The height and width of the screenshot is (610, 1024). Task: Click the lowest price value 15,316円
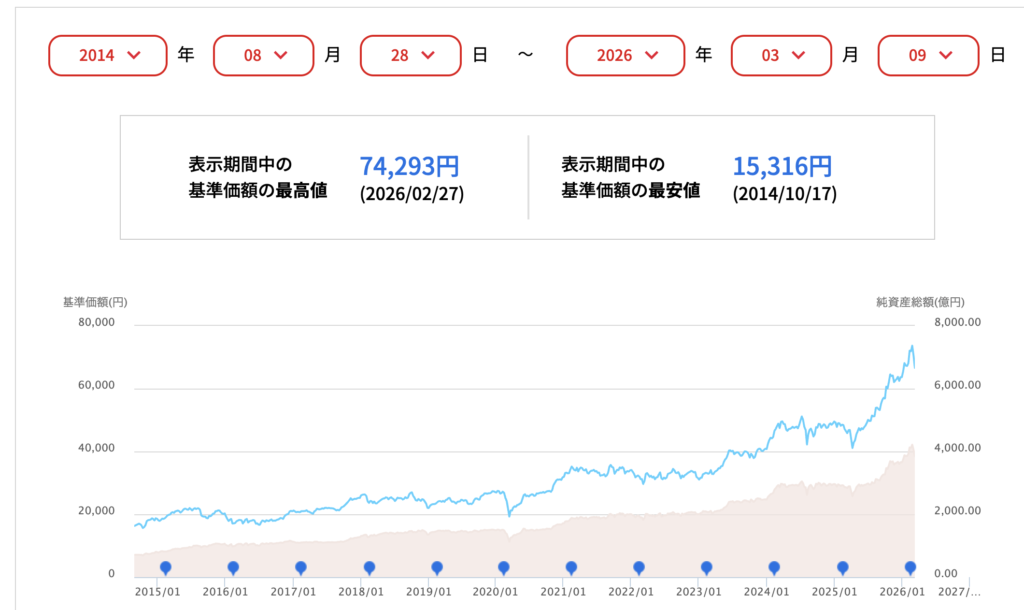(x=782, y=166)
